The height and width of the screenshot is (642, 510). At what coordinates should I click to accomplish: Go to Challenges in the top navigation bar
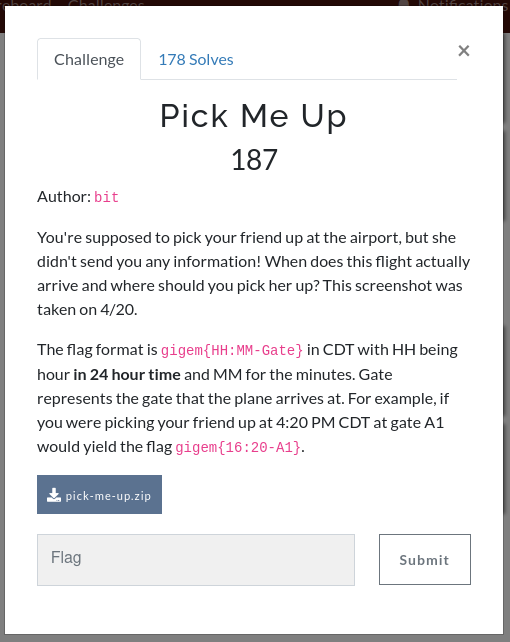click(106, 3)
